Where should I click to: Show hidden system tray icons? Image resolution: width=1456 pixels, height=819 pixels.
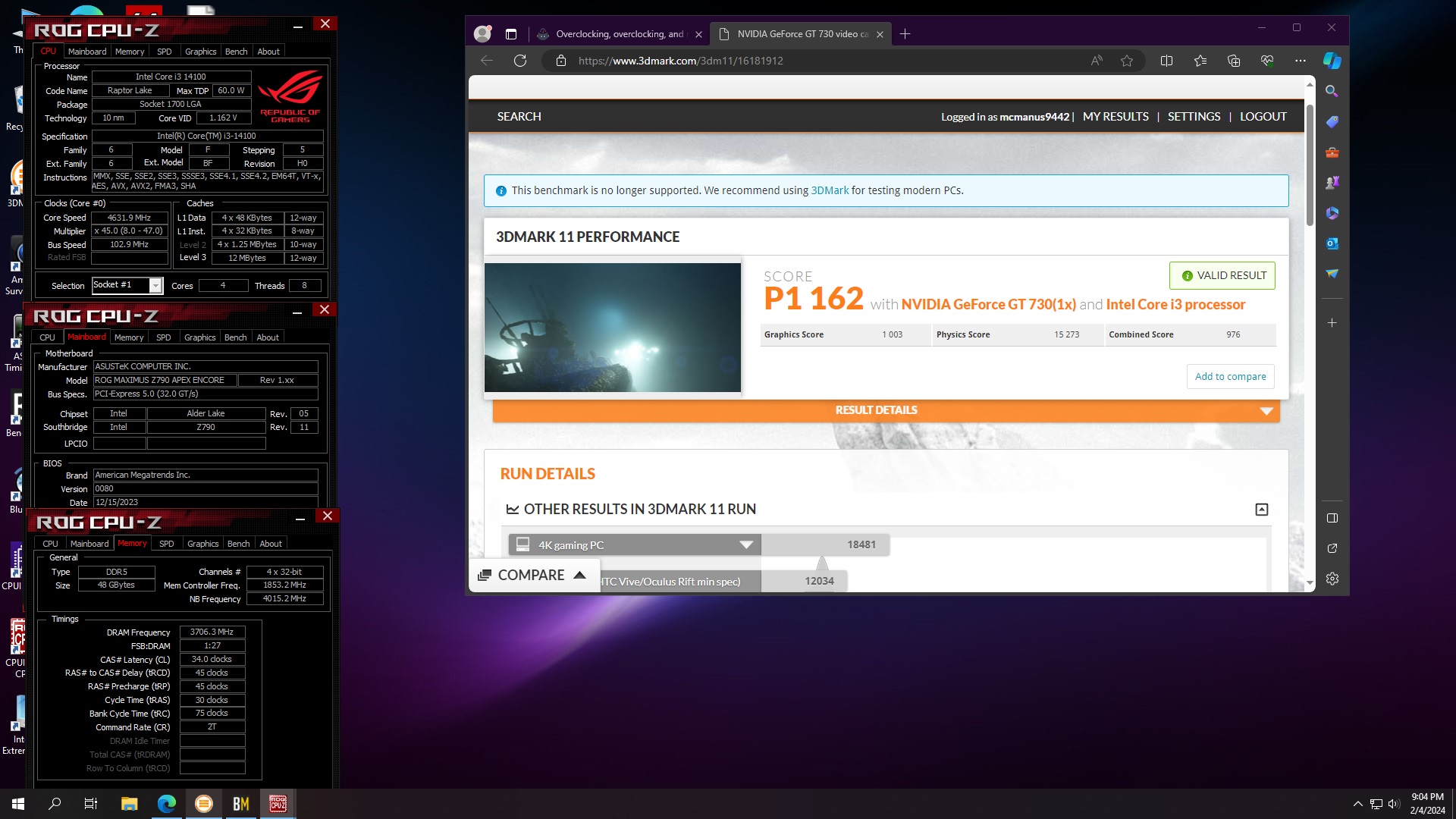tap(1357, 804)
